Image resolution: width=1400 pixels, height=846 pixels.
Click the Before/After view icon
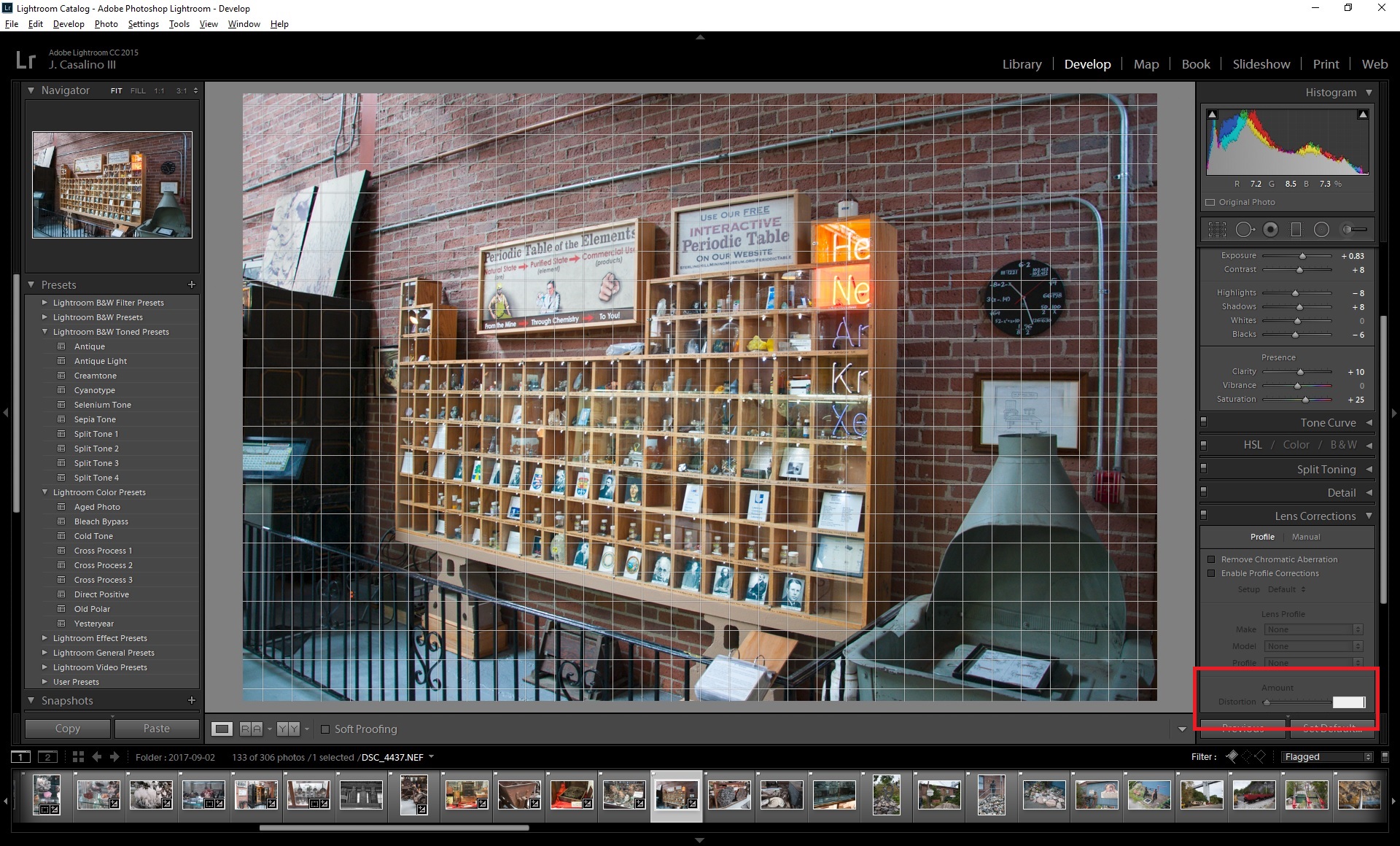pos(283,729)
